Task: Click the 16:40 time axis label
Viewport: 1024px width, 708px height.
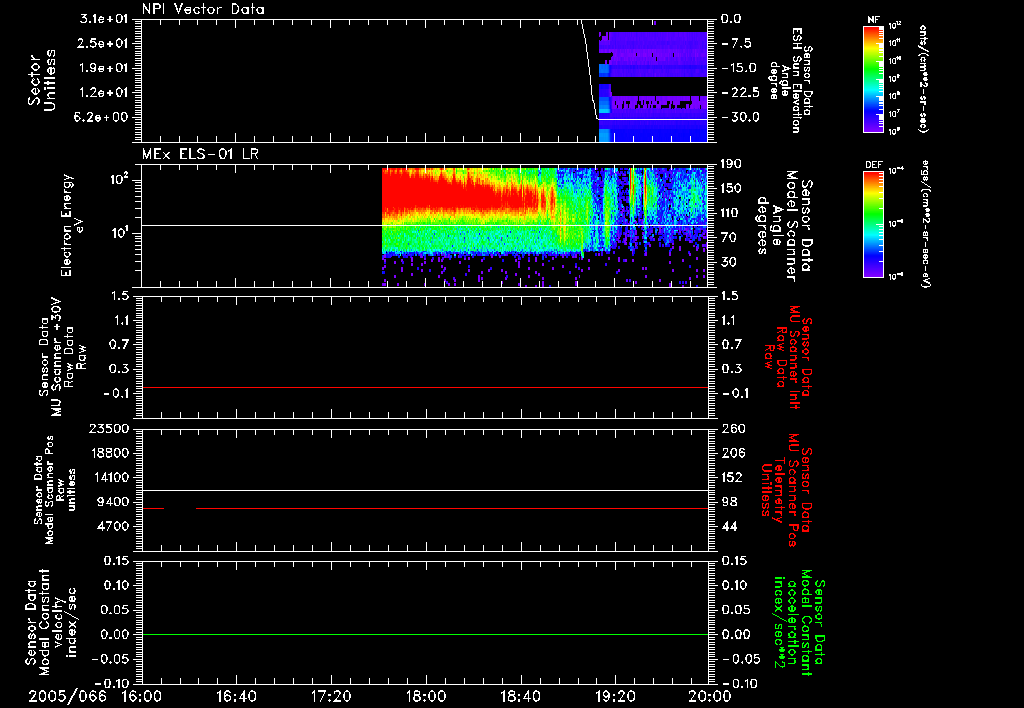Action: click(x=236, y=696)
